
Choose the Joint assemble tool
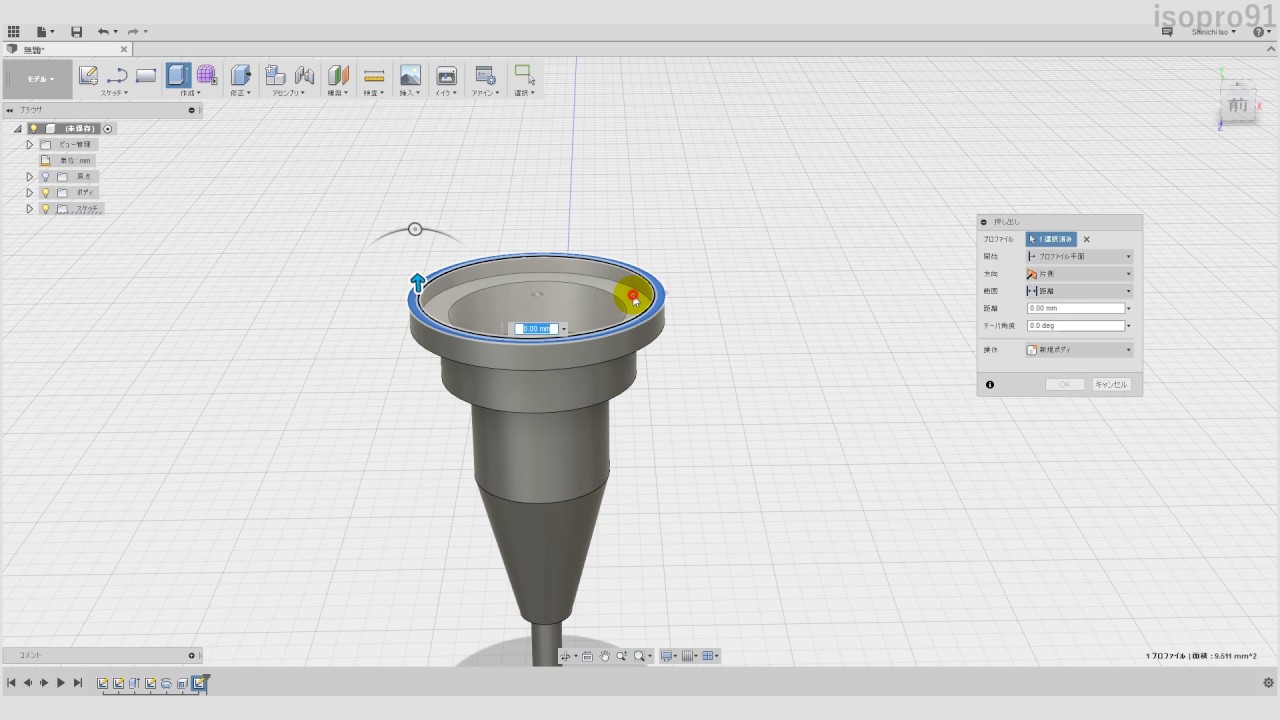coord(304,75)
